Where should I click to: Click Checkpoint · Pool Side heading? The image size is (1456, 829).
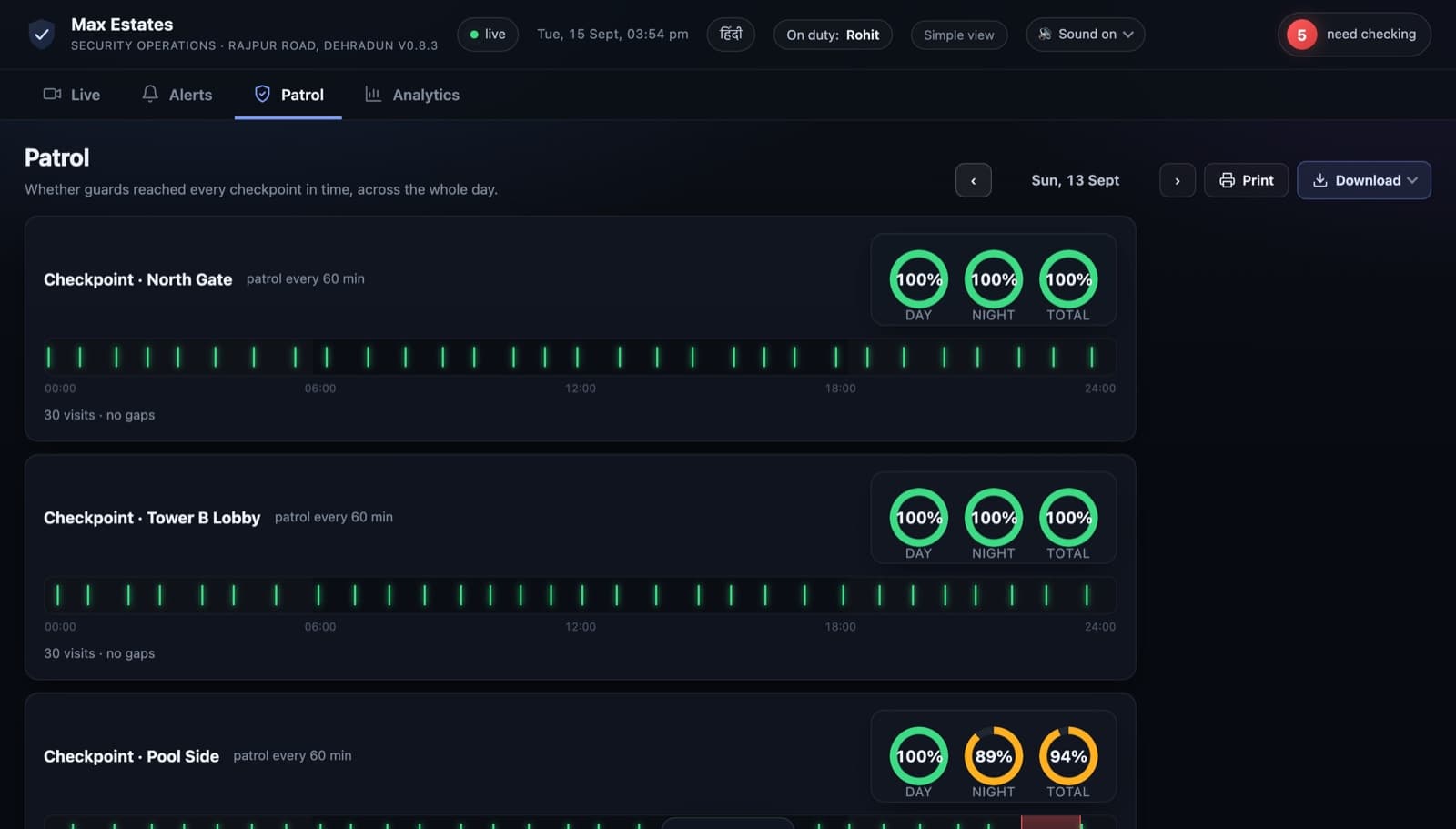[132, 756]
